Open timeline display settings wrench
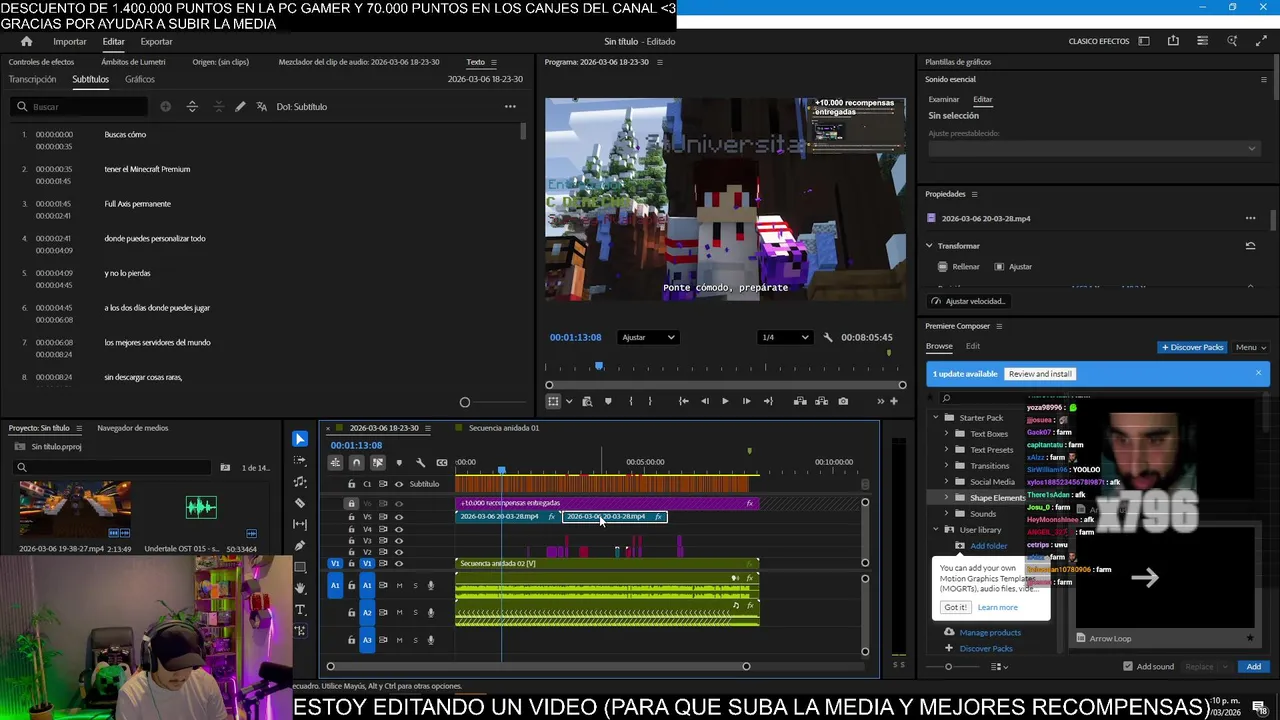Image resolution: width=1280 pixels, height=720 pixels. coord(420,462)
